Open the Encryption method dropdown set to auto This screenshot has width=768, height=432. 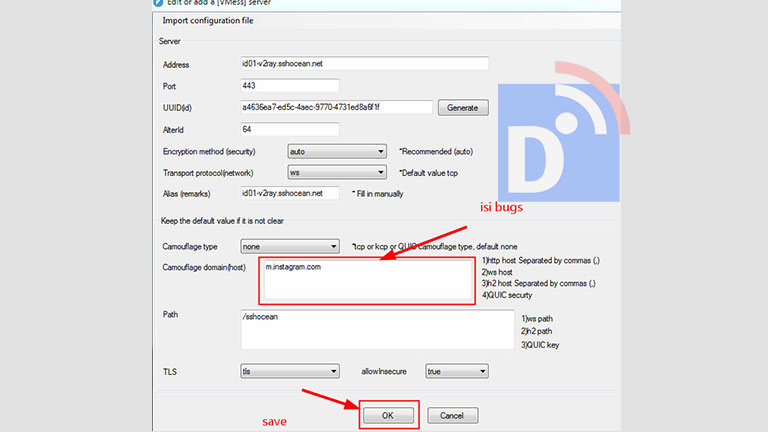pos(336,151)
